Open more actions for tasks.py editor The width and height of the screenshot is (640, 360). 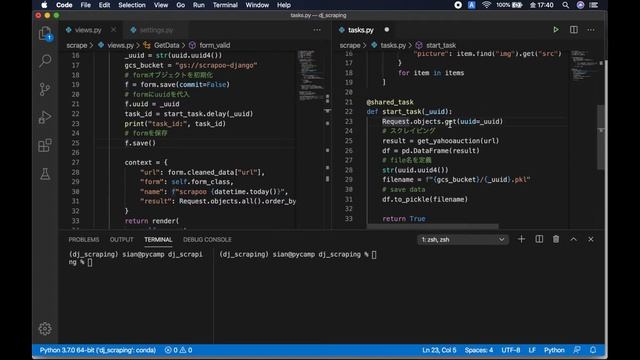click(x=591, y=30)
